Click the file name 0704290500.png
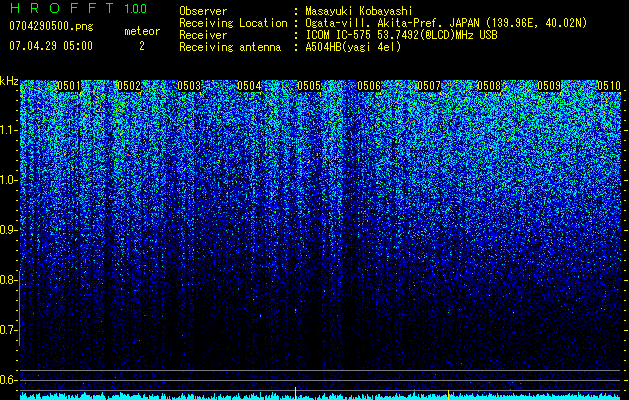629x400 pixels. 51,26
